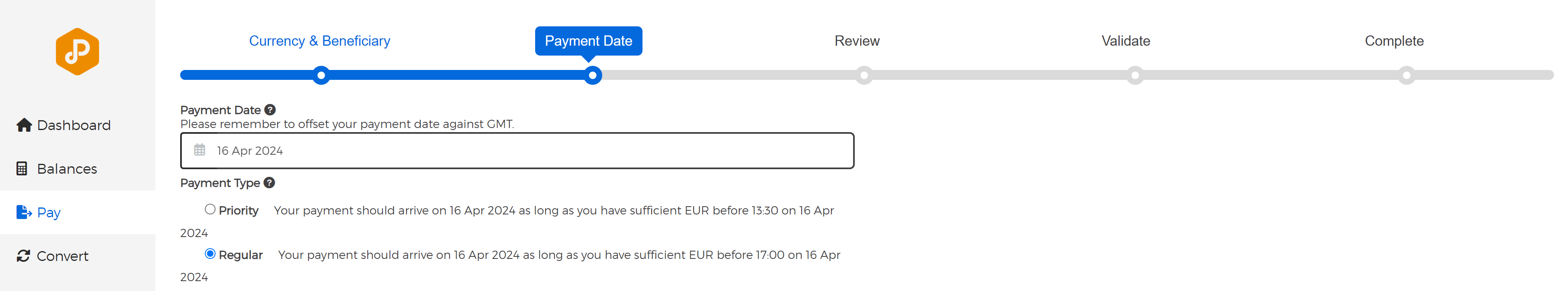
Task: Click the Regular option label text
Action: pos(241,255)
